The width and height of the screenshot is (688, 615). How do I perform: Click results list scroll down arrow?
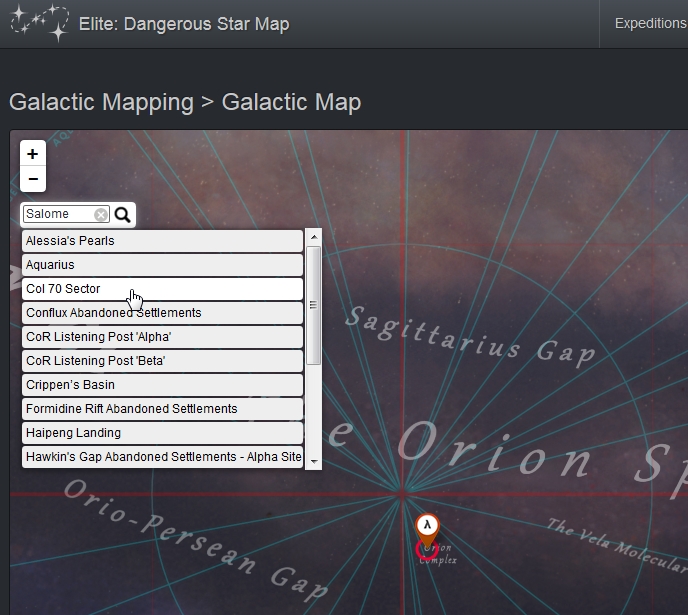click(x=314, y=461)
